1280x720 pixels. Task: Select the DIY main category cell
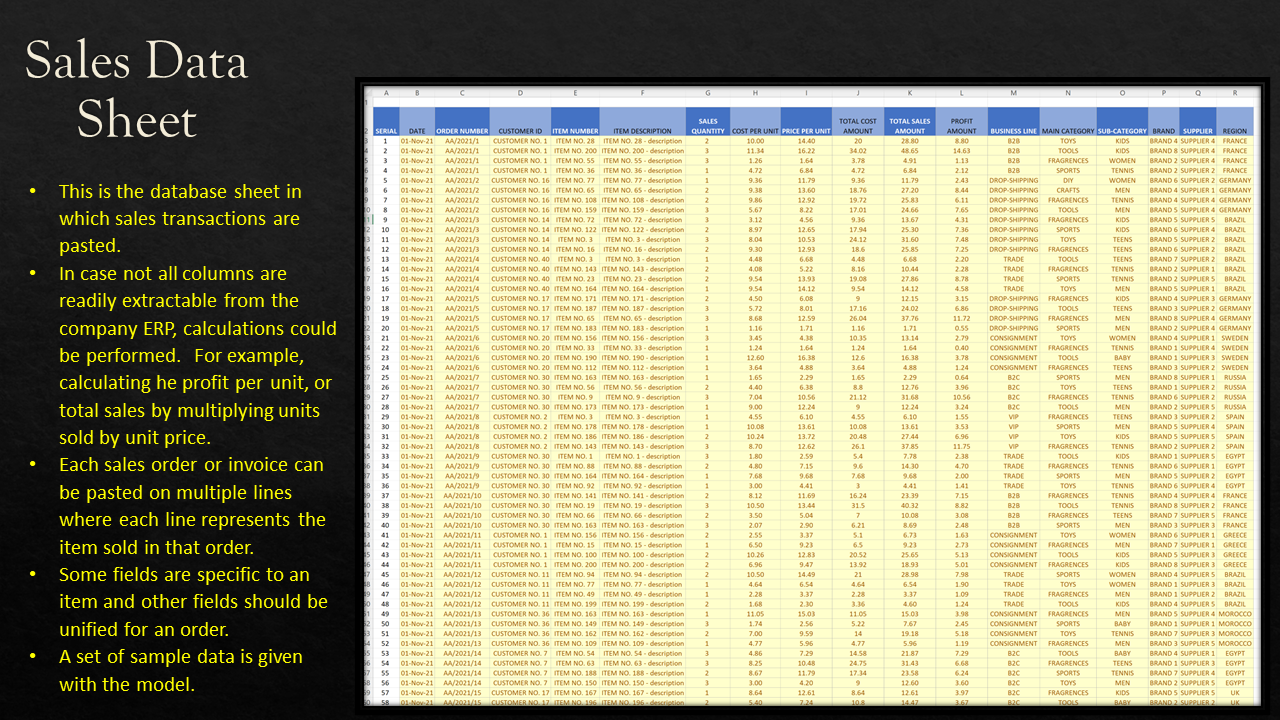pyautogui.click(x=1068, y=180)
